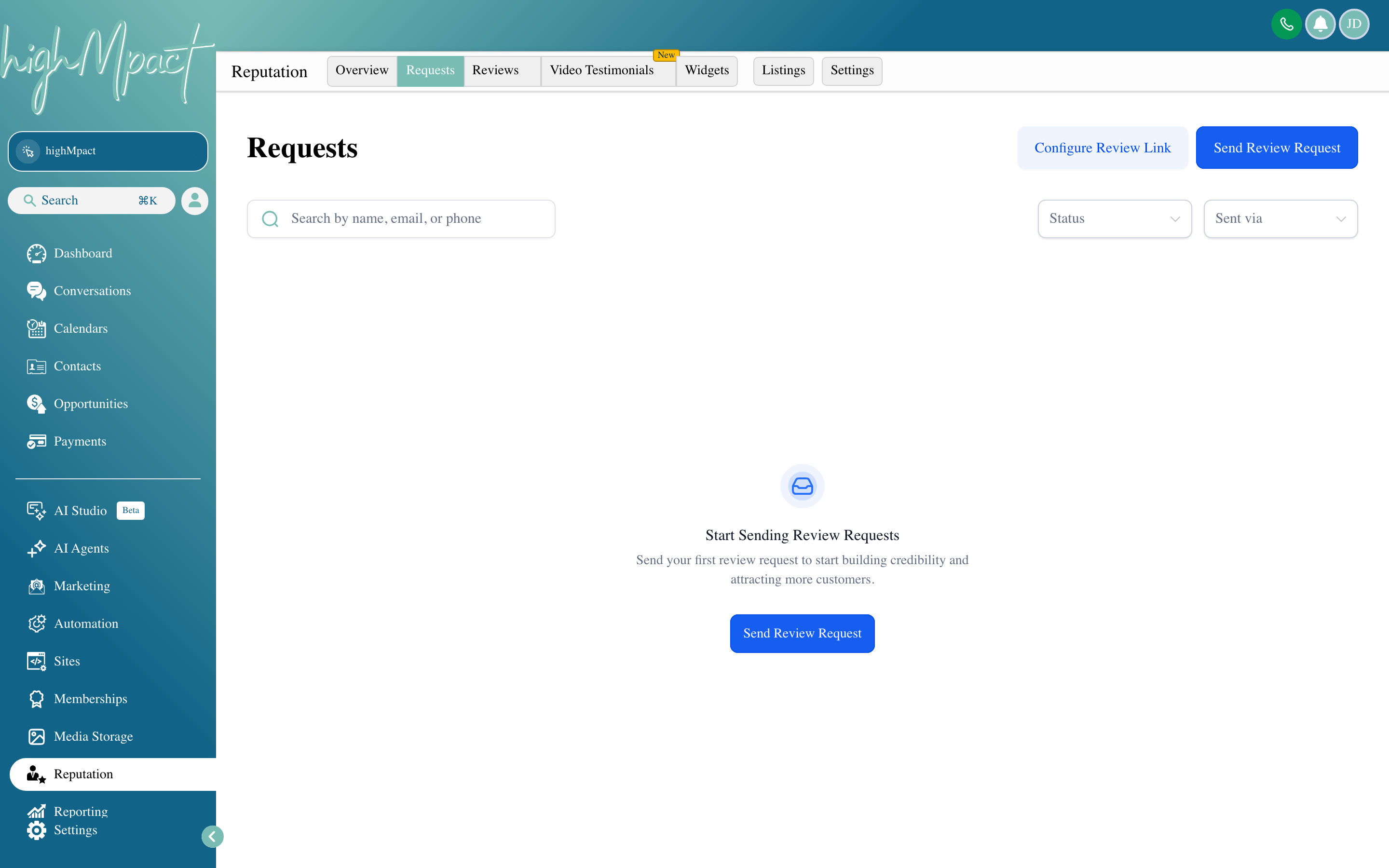Image resolution: width=1389 pixels, height=868 pixels.
Task: Click the Reporting chart icon
Action: coord(36,811)
